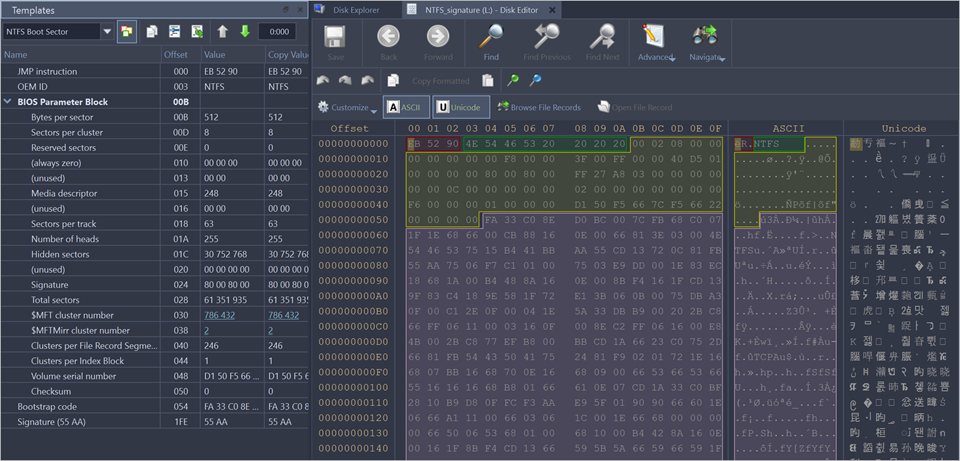Open the Advanced dropdown menu
Viewport: 960px width, 461px height.
point(657,44)
